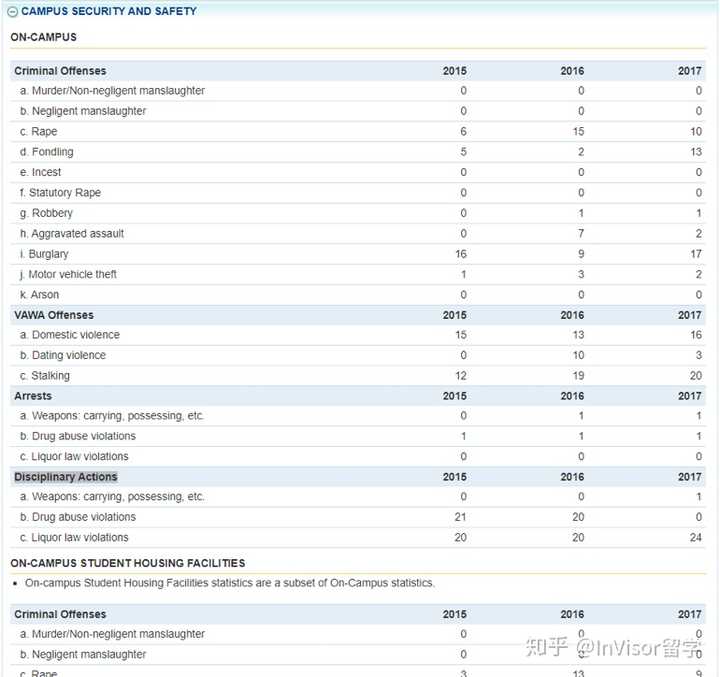Select Disciplinary Drug abuse 2015 value 21
Screen dimensions: 720x677
click(461, 517)
